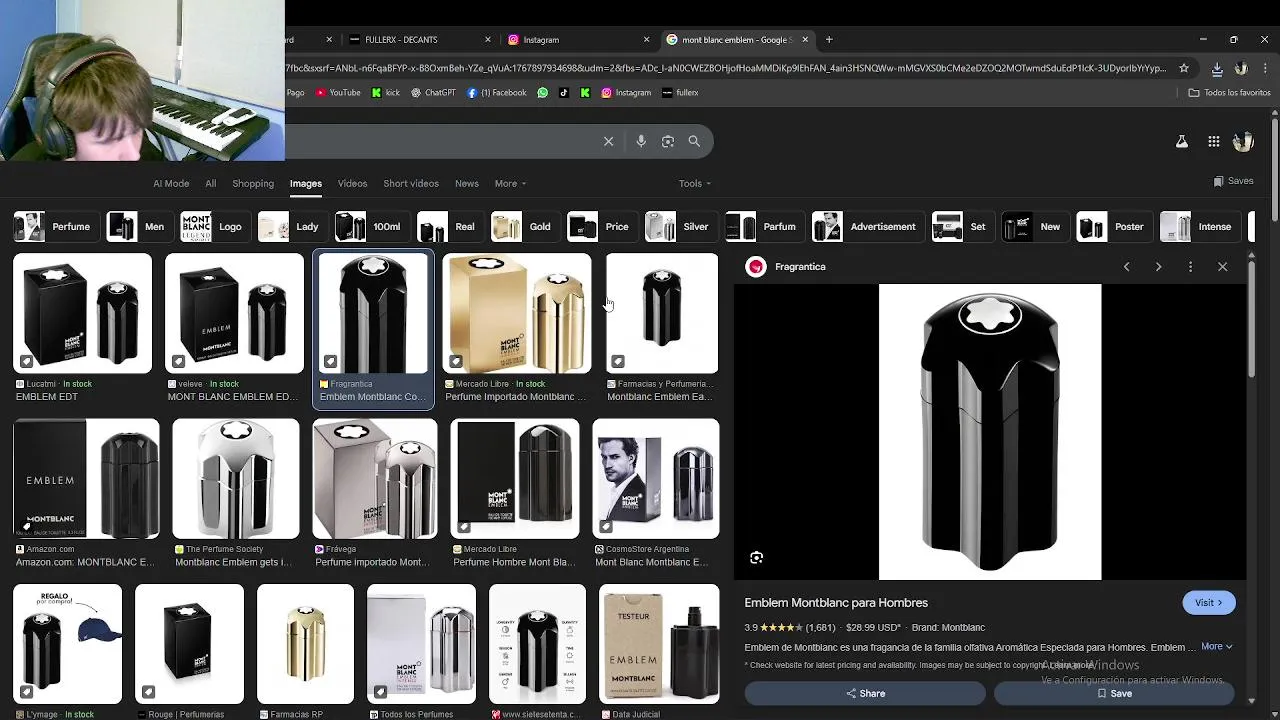Viewport: 1280px width, 720px height.
Task: Open Fragrantica source link in preview header
Action: 786,267
